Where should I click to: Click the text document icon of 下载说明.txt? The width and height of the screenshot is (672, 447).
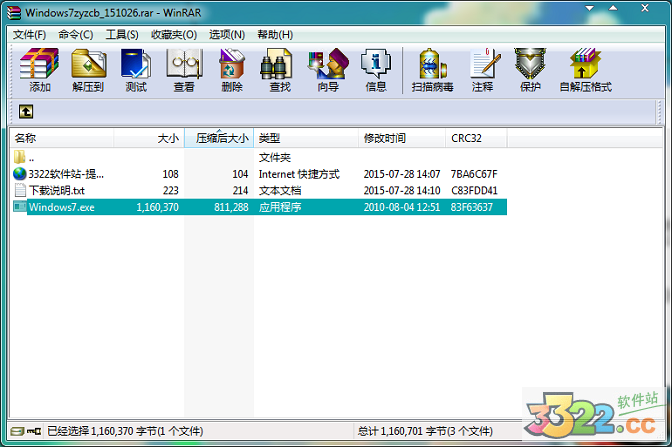tap(20, 190)
